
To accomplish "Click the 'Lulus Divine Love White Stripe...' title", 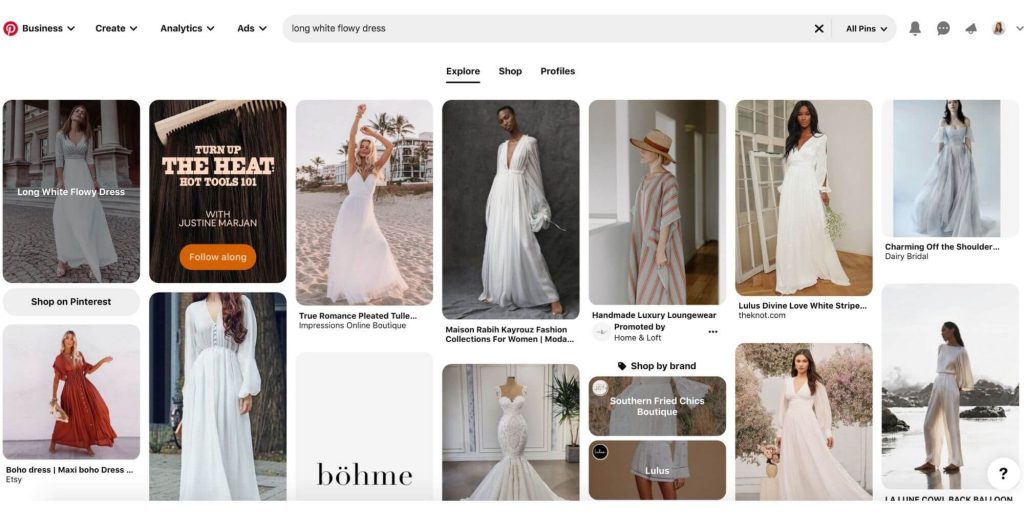I will tap(803, 306).
